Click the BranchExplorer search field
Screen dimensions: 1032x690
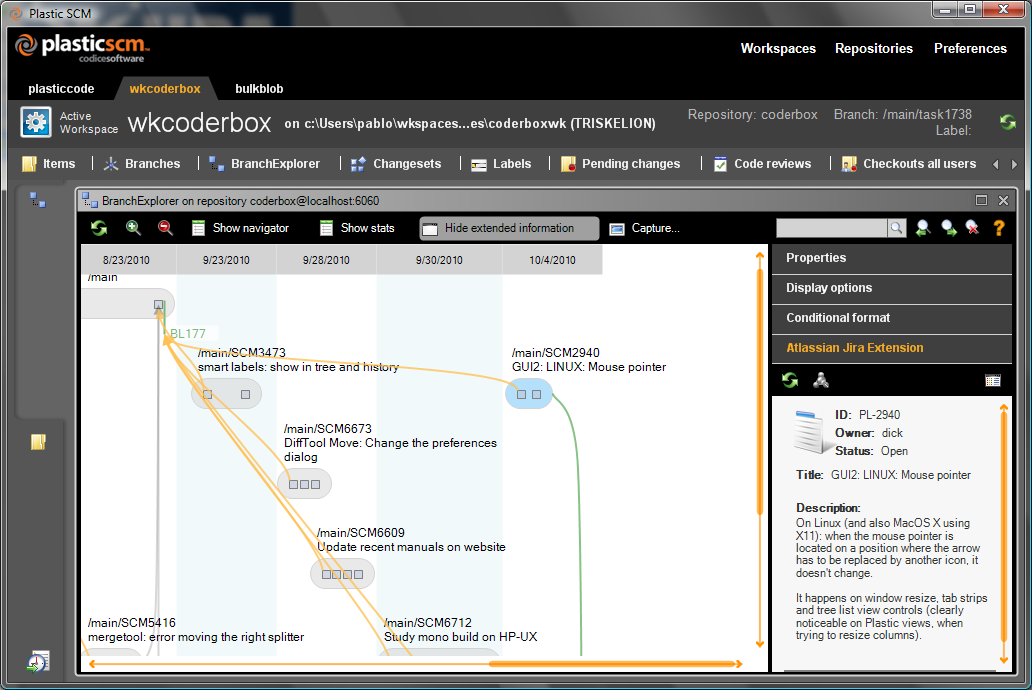click(x=830, y=227)
